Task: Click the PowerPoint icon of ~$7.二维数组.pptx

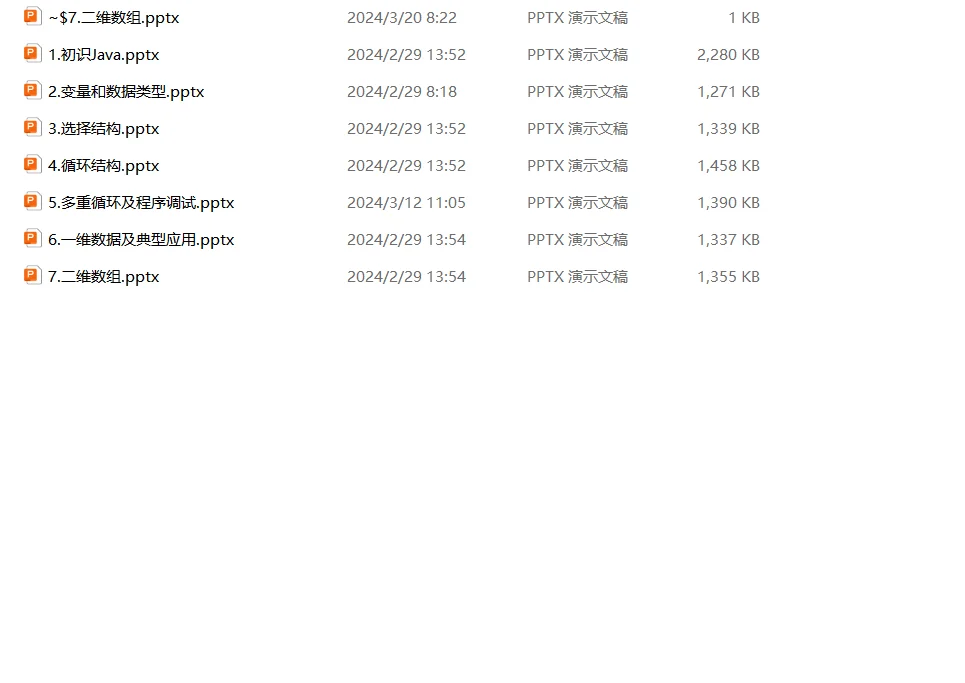Action: [32, 17]
